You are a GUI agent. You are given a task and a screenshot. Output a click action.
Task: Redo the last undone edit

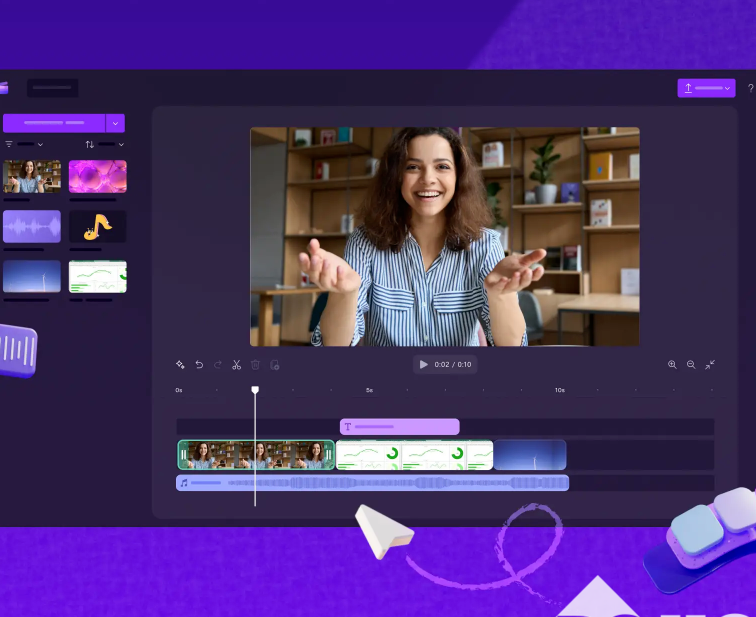pyautogui.click(x=218, y=365)
